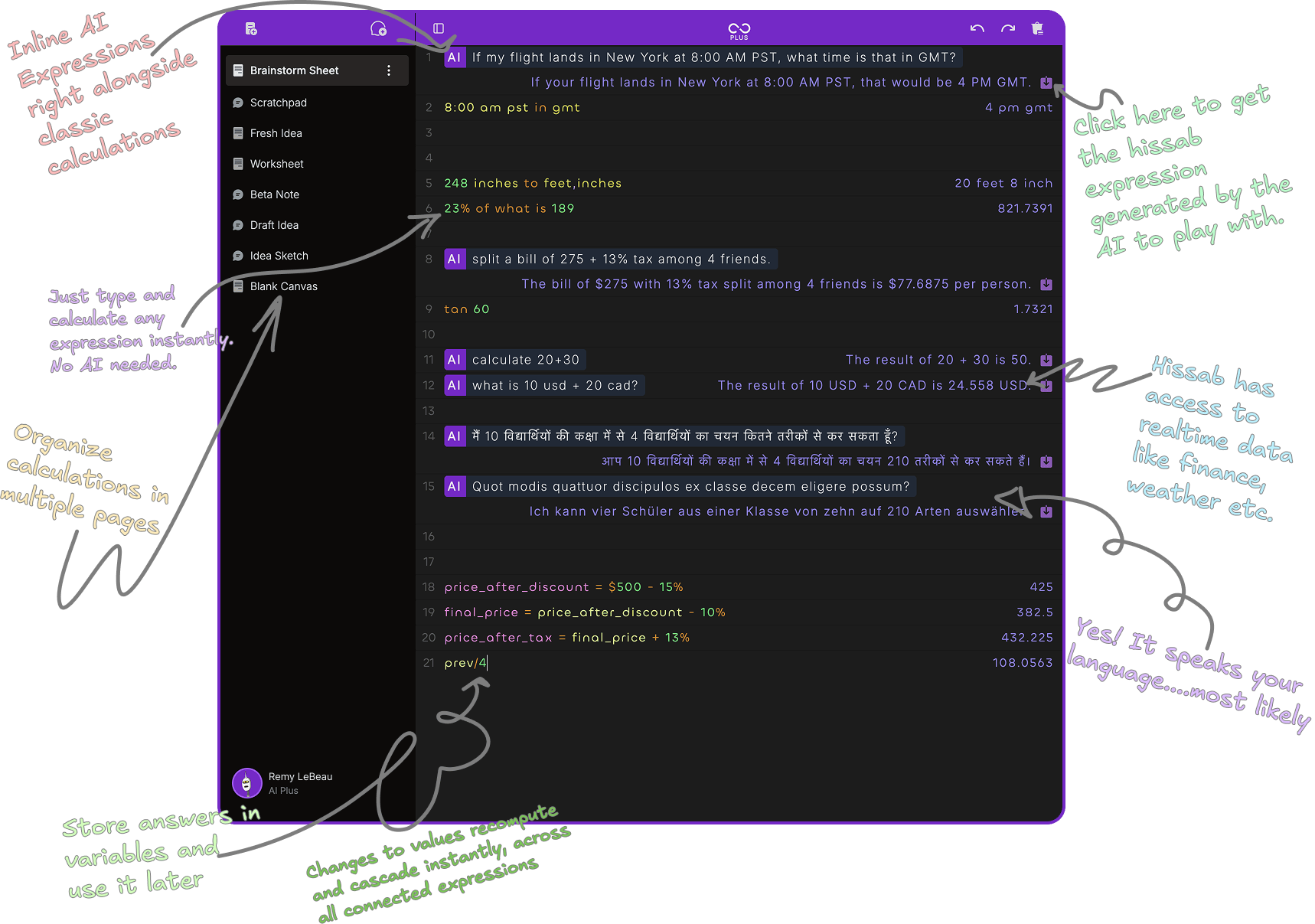Open the Worksheet page
1315x924 pixels.
pos(276,164)
